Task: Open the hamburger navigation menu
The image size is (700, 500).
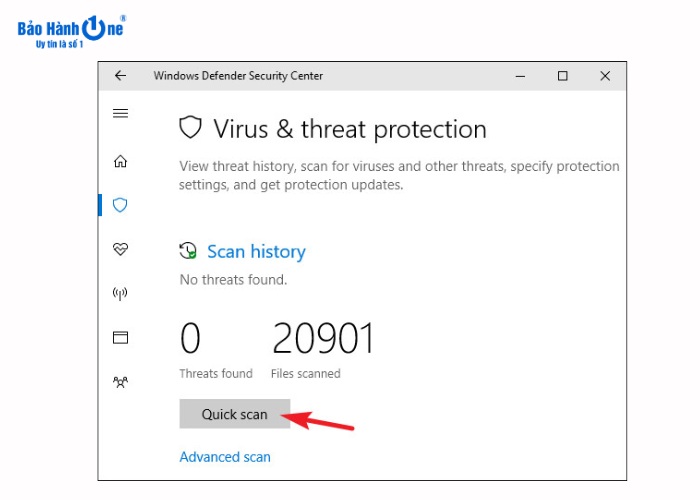Action: point(120,113)
